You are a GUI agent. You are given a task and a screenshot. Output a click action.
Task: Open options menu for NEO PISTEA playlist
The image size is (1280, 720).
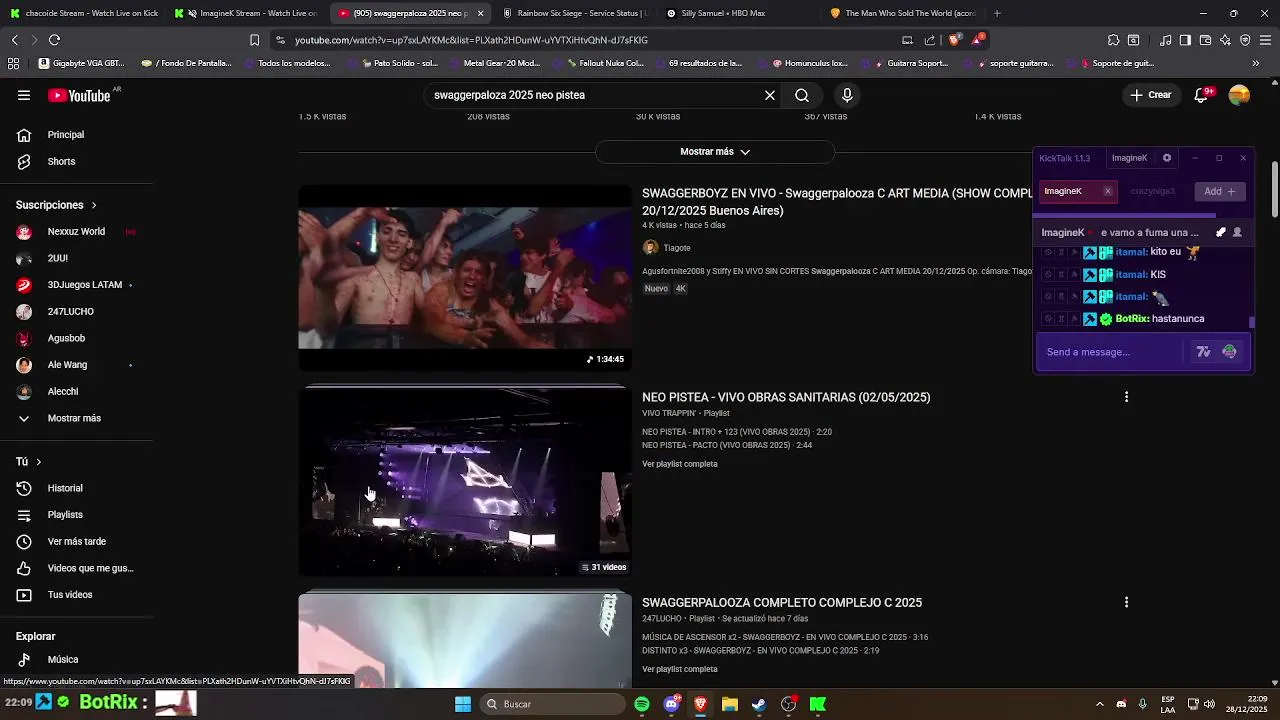1126,397
